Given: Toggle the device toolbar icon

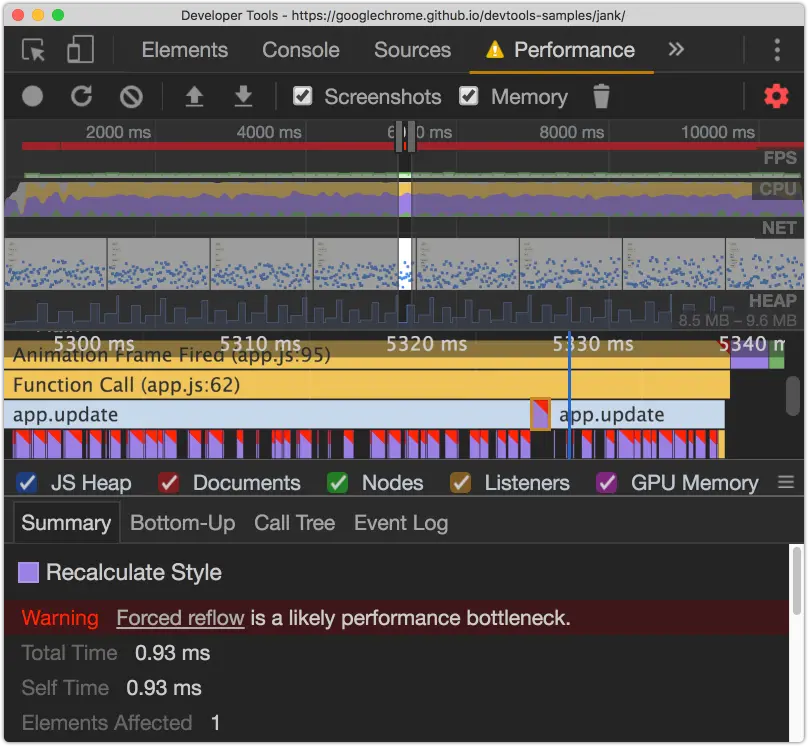Looking at the screenshot, I should click(x=80, y=50).
